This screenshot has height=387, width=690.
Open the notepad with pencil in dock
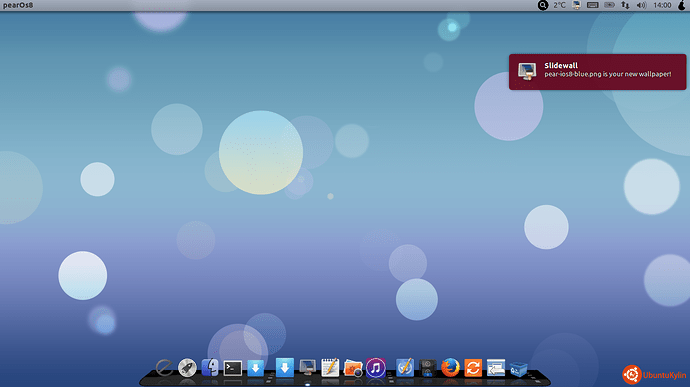330,368
